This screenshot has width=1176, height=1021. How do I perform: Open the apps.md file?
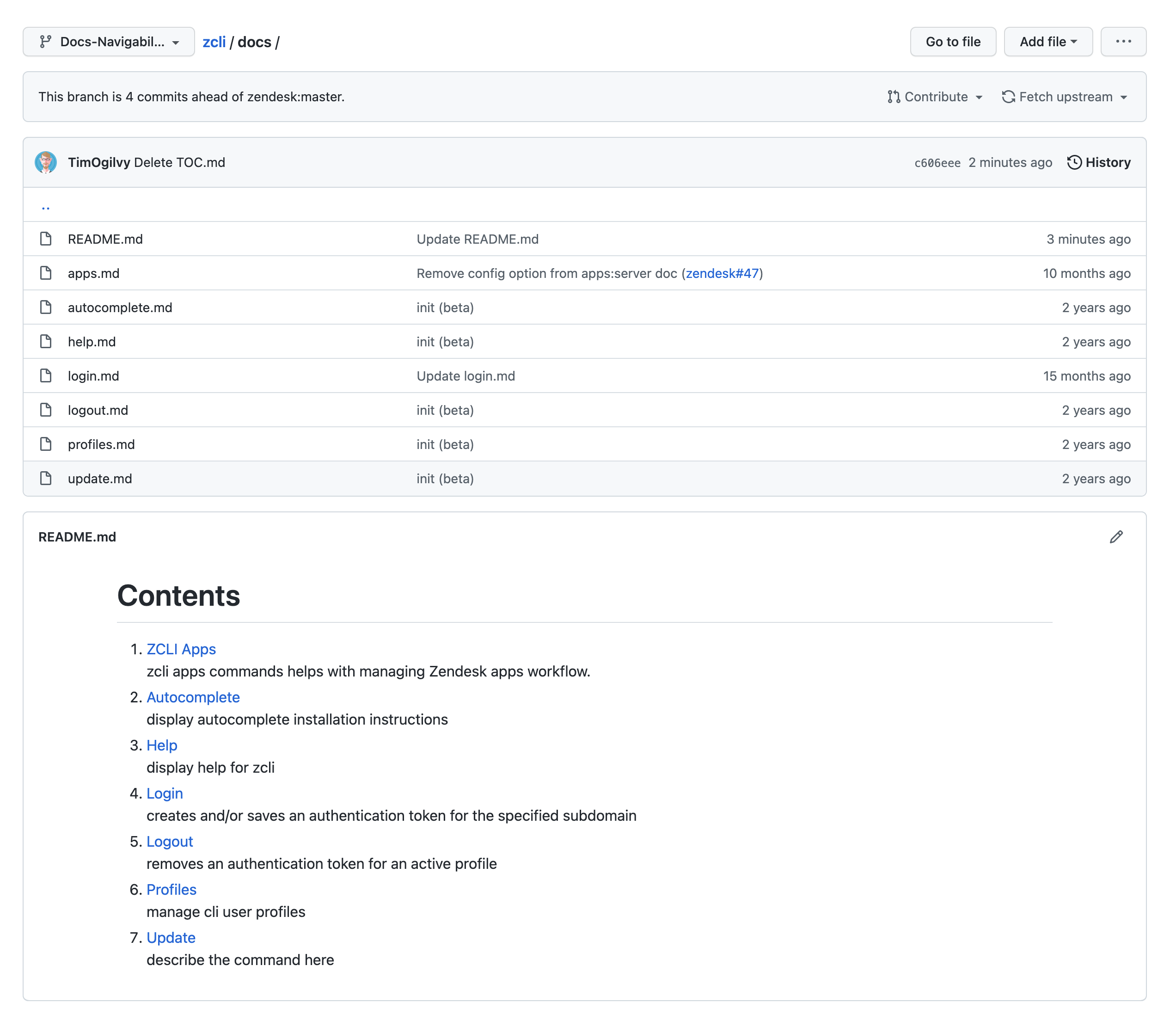[x=93, y=273]
